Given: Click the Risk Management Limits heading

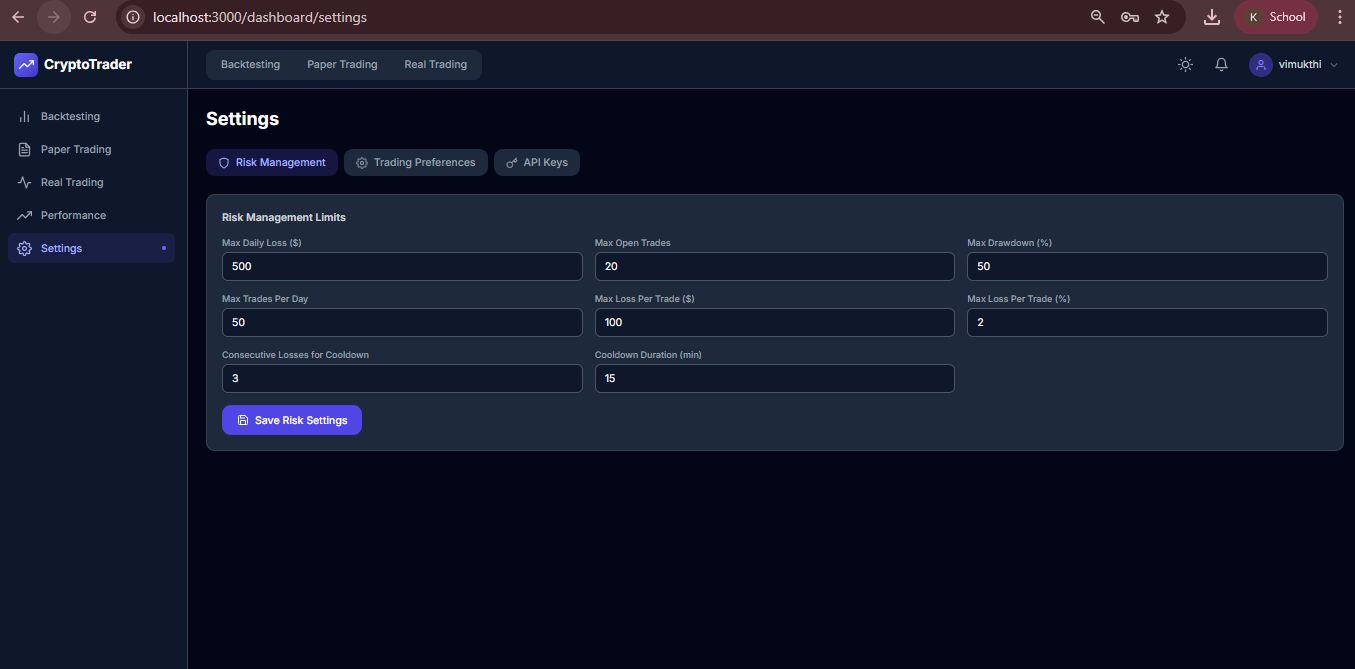Looking at the screenshot, I should [x=284, y=218].
